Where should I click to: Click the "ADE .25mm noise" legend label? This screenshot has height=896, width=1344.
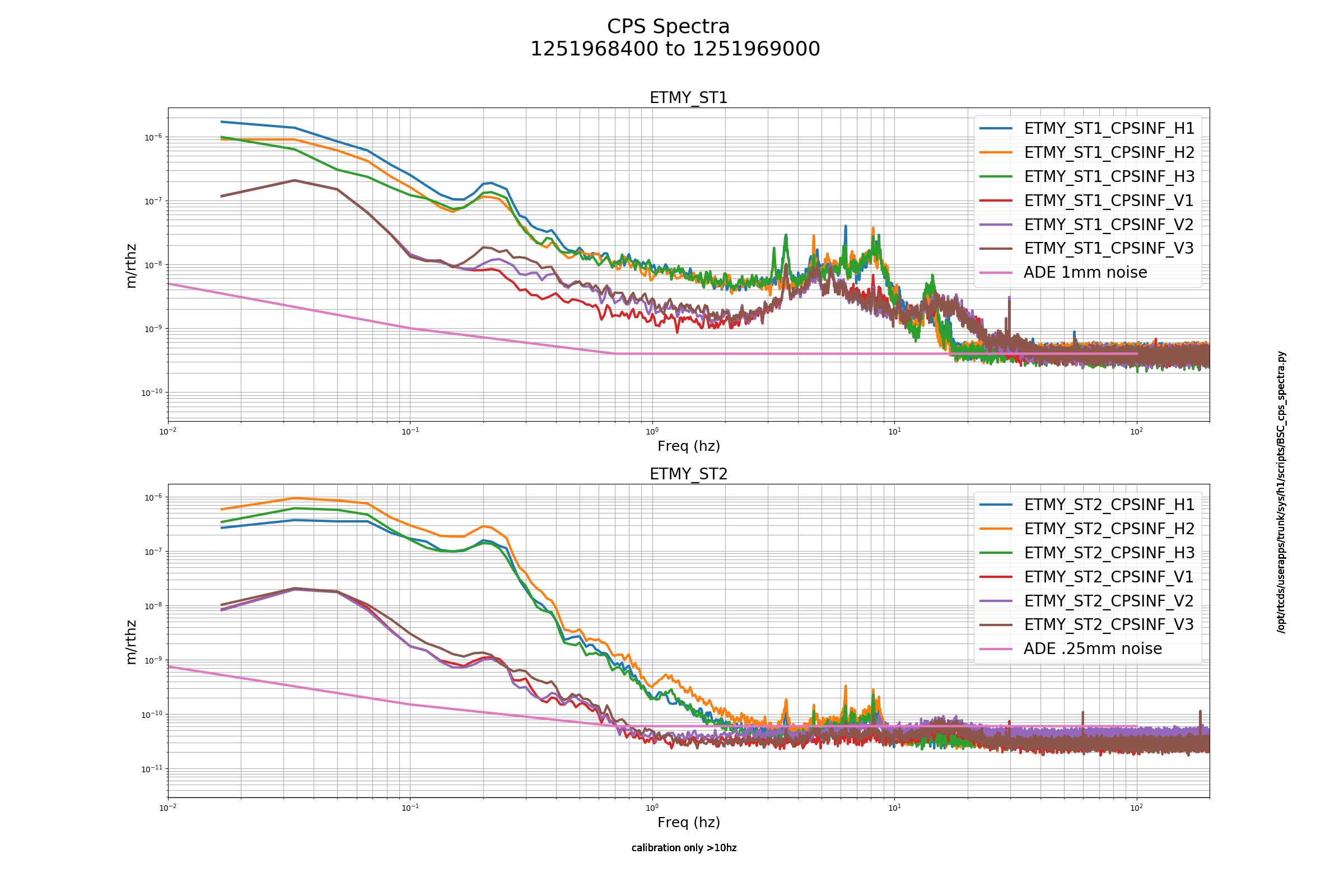click(x=1093, y=648)
